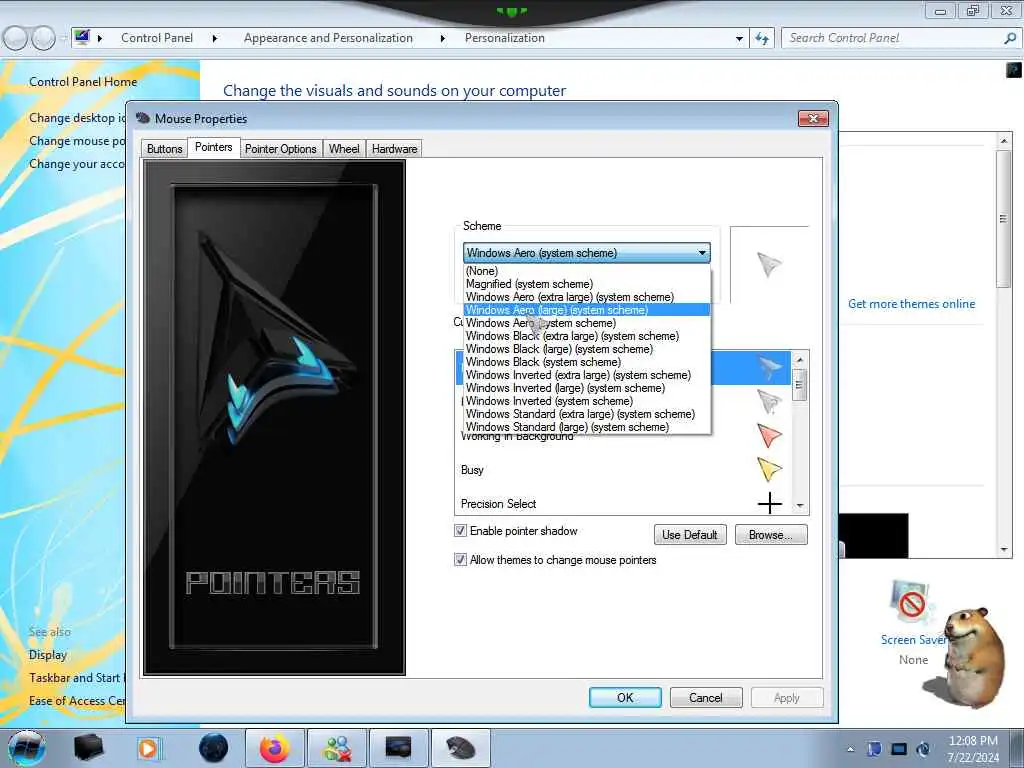Image resolution: width=1024 pixels, height=768 pixels.
Task: Click the volume tray icon
Action: pos(923,749)
